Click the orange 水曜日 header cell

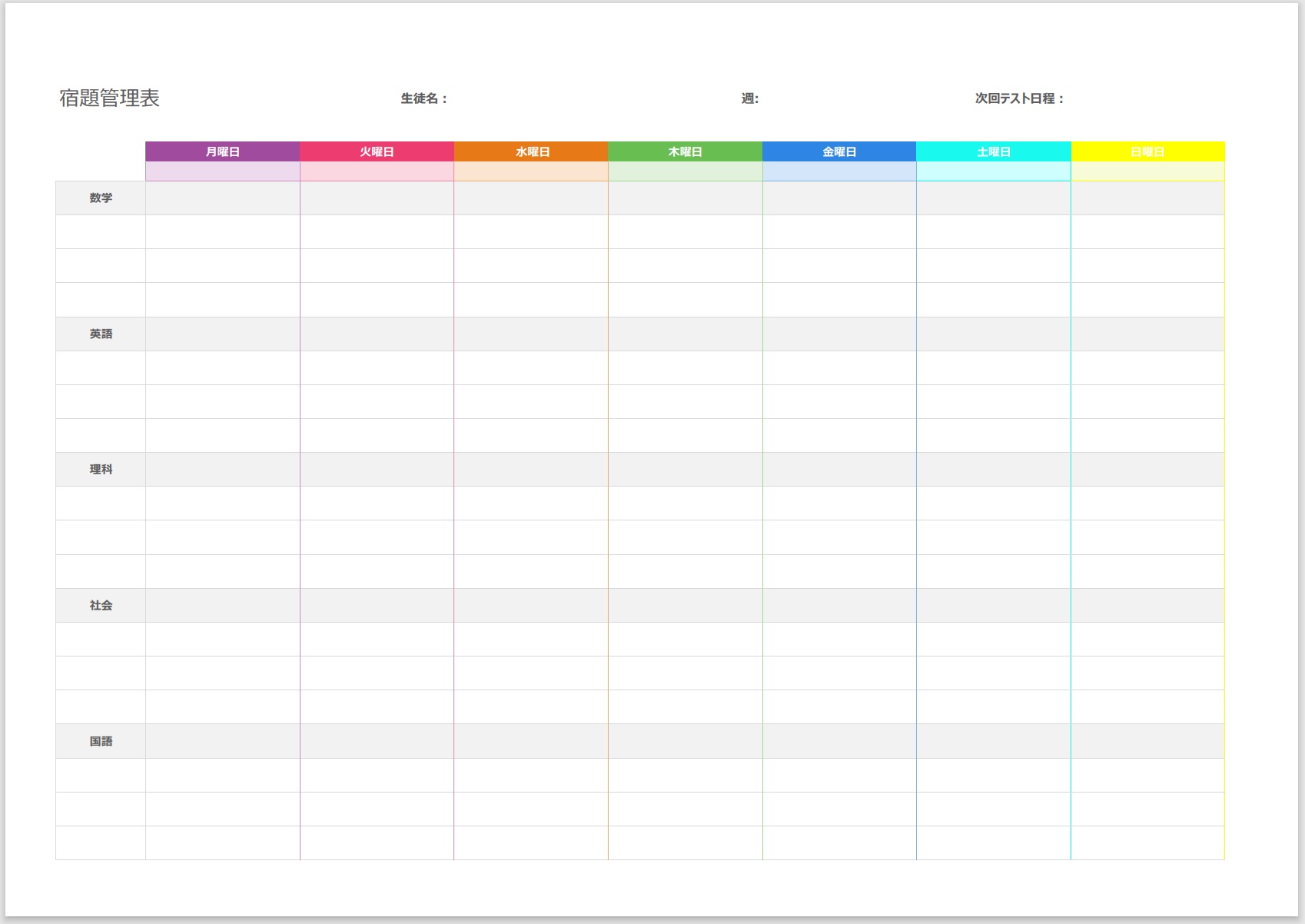coord(531,151)
